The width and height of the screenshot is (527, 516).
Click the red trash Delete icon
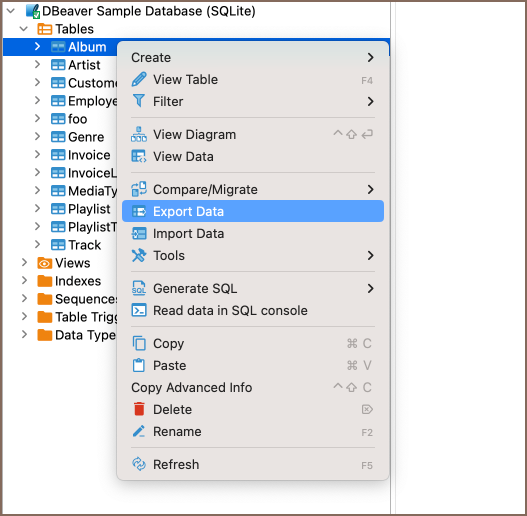point(139,409)
